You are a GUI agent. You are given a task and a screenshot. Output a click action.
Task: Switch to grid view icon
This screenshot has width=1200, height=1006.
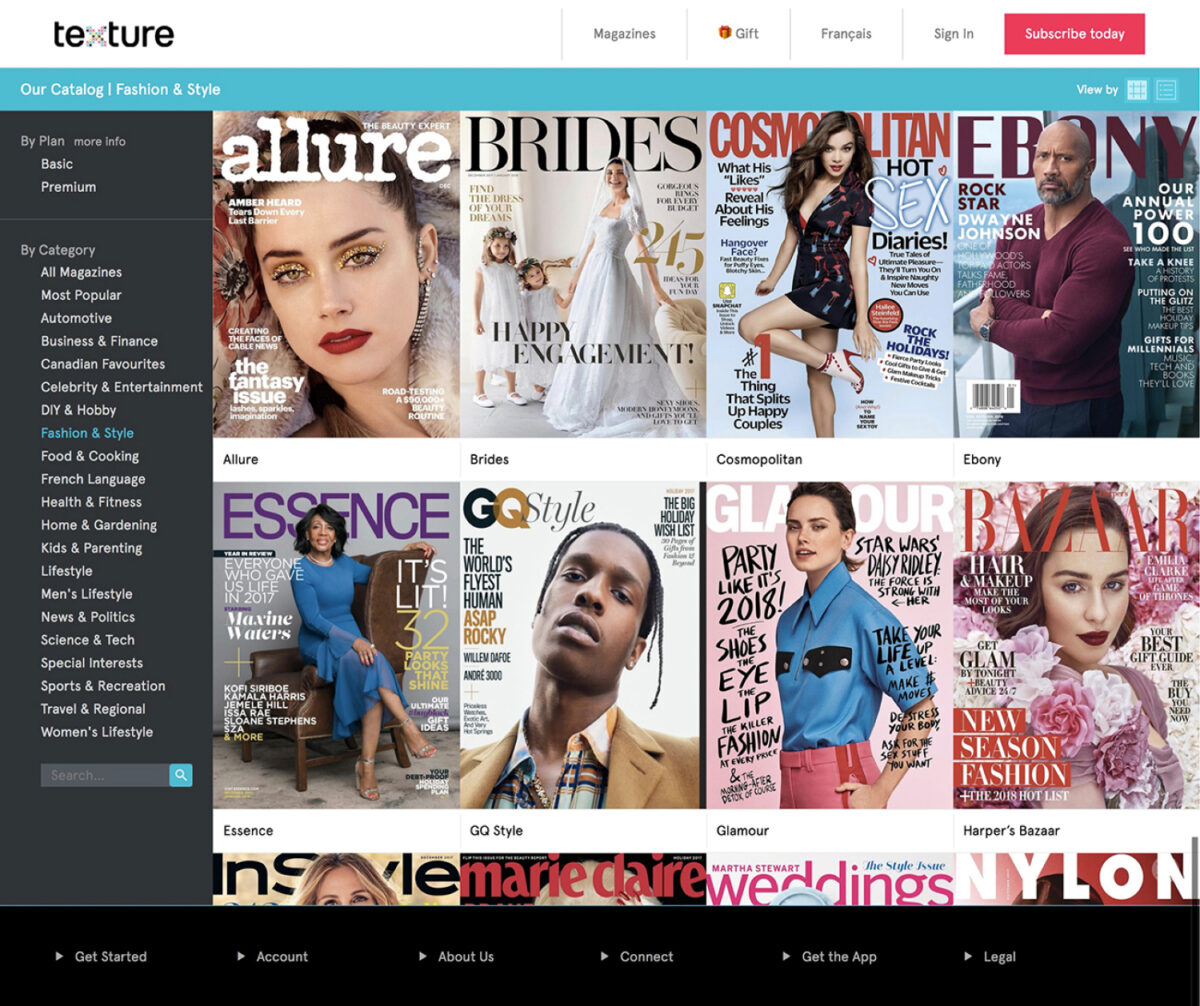click(x=1137, y=90)
